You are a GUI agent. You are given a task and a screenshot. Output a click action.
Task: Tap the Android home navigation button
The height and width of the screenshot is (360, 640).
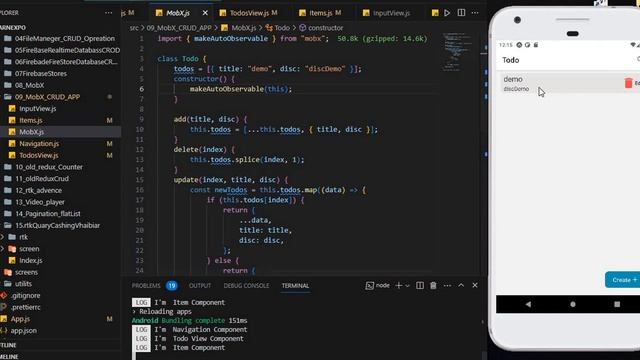573,304
